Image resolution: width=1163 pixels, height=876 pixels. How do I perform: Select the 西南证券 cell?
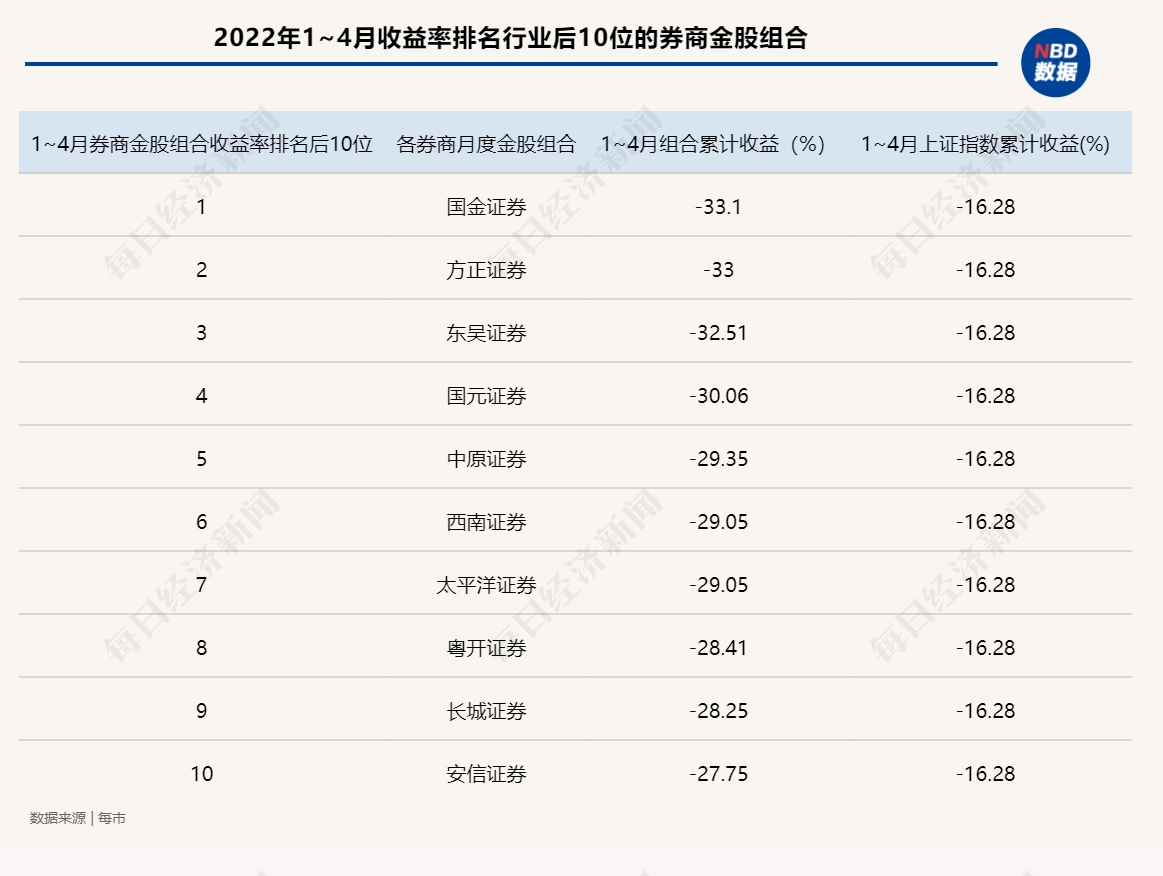[x=486, y=522]
